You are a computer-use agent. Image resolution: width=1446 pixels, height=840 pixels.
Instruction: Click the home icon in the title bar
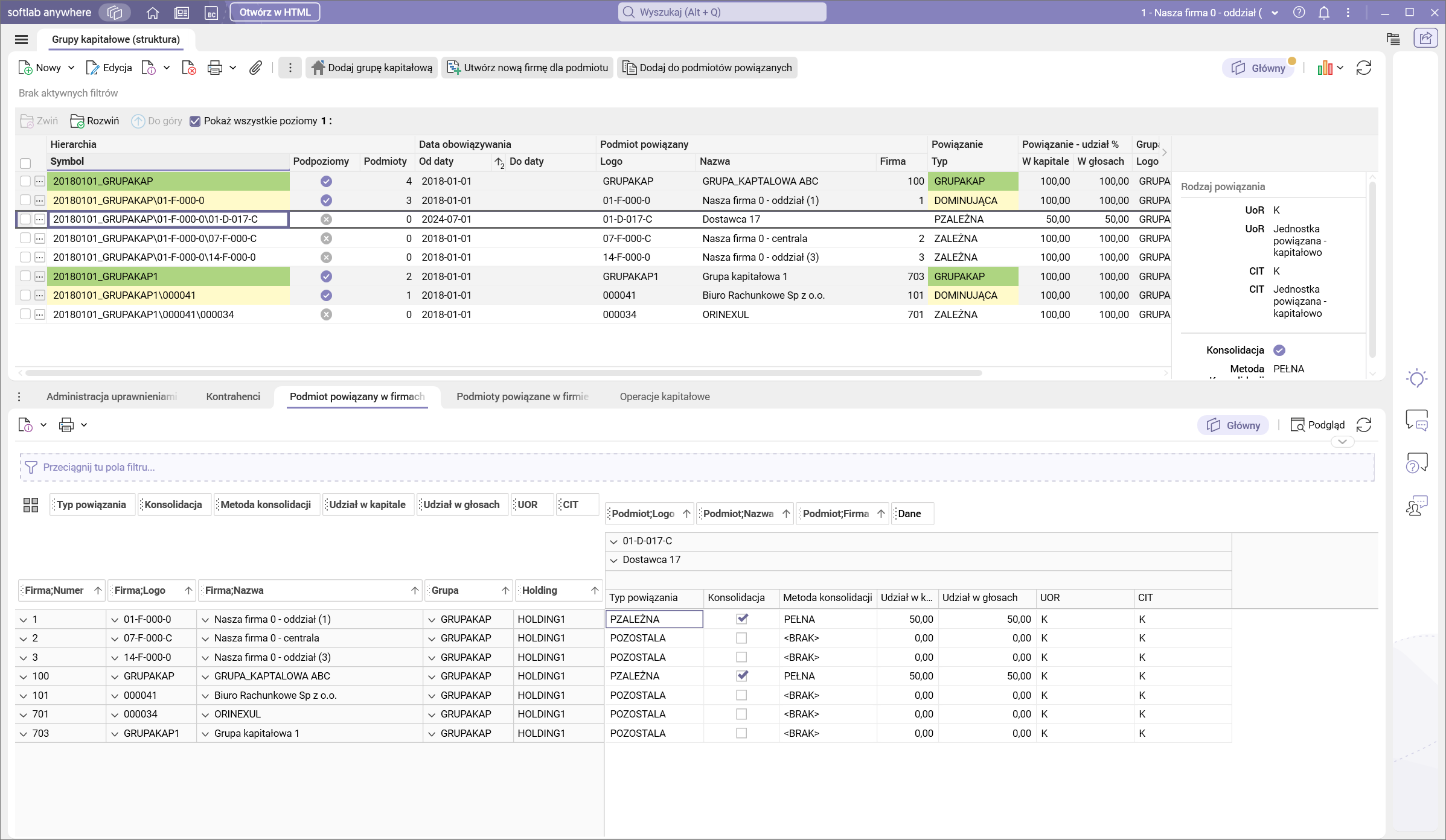[x=153, y=13]
